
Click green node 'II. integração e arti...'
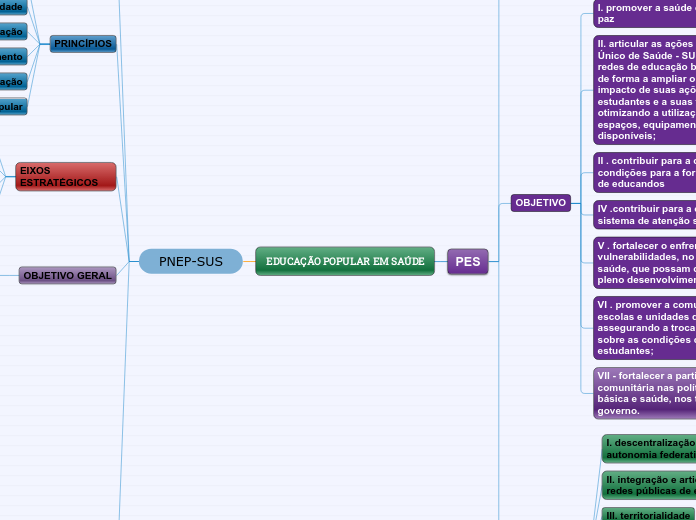point(649,485)
